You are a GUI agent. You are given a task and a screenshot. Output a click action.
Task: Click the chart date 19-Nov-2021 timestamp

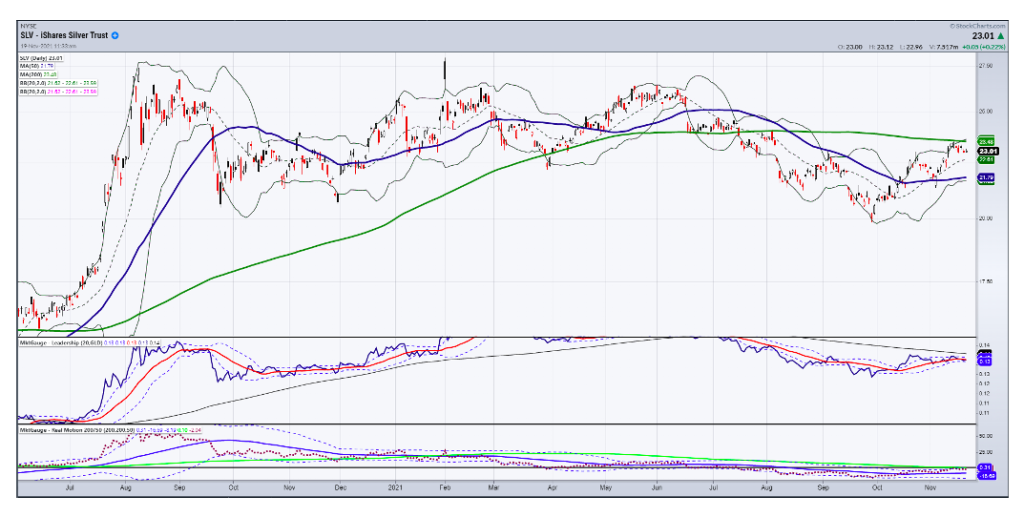[x=48, y=46]
